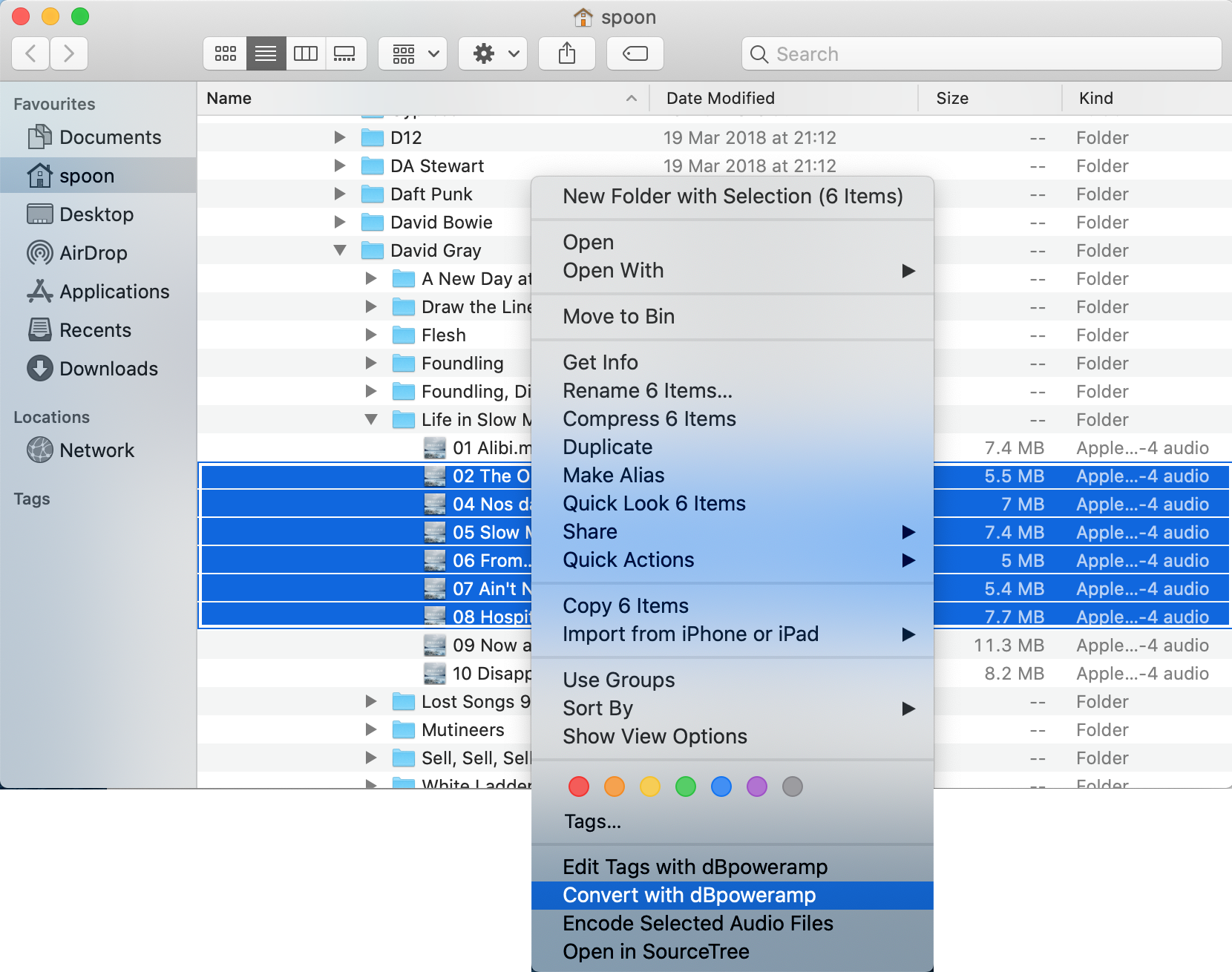Expand the Daft Punk folder

(x=340, y=194)
